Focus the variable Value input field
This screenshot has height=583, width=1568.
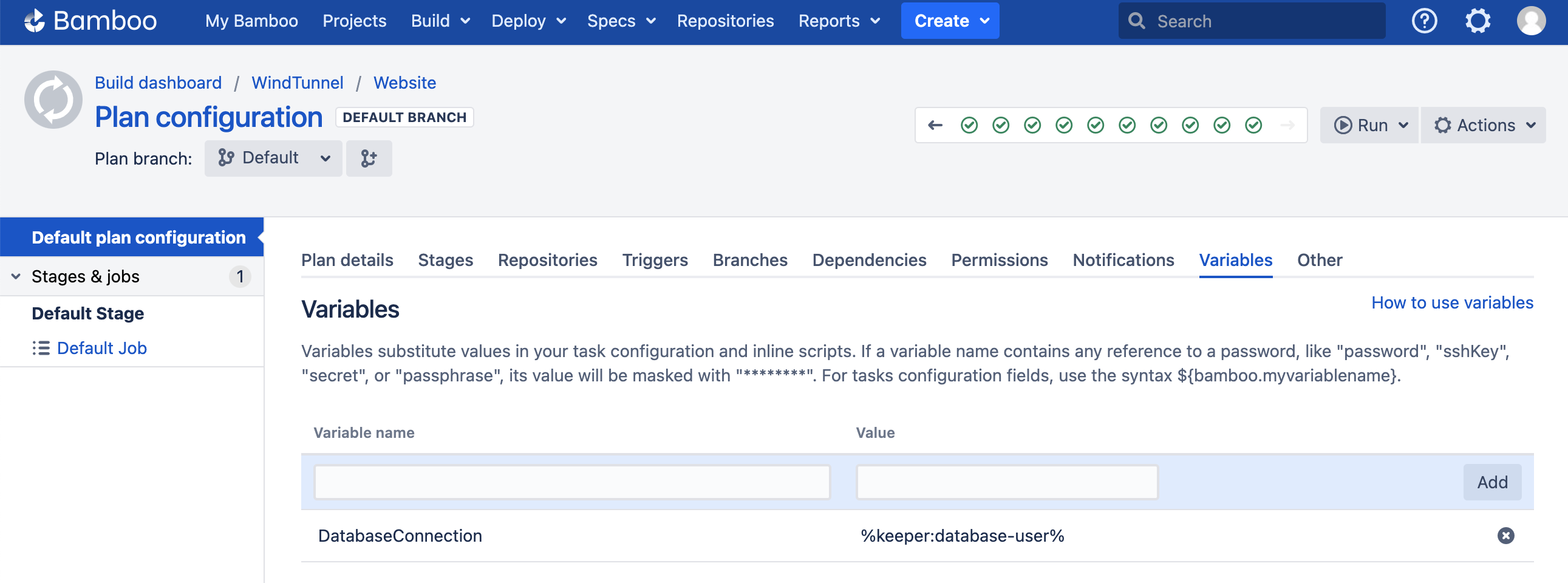pyautogui.click(x=1007, y=483)
